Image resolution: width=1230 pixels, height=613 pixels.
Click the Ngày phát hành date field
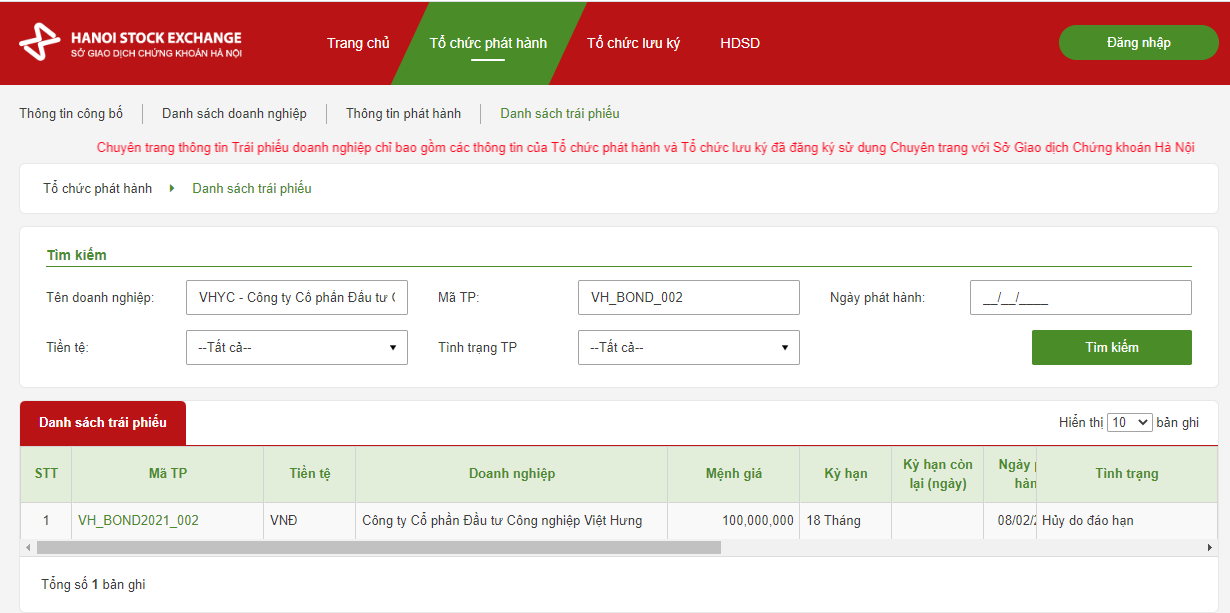(x=1080, y=297)
